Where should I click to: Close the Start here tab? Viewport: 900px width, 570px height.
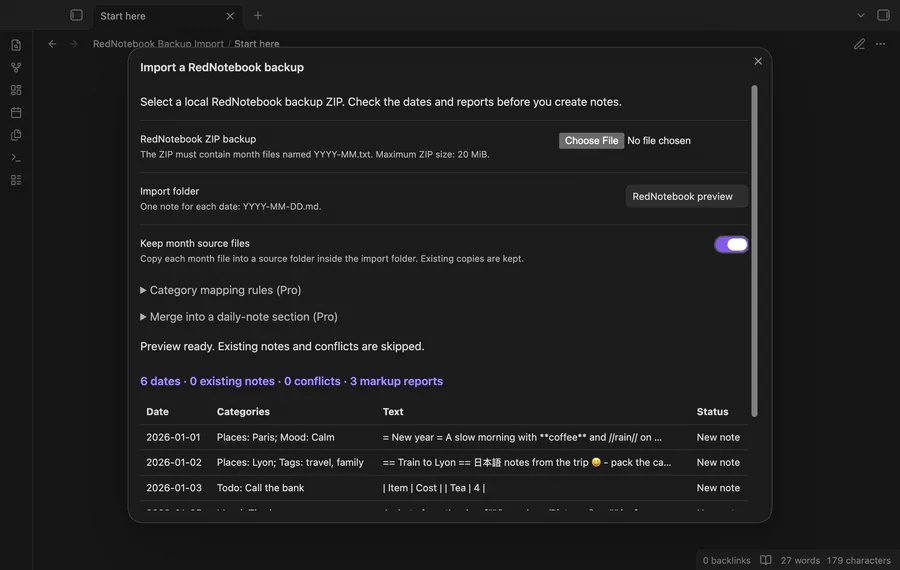230,16
